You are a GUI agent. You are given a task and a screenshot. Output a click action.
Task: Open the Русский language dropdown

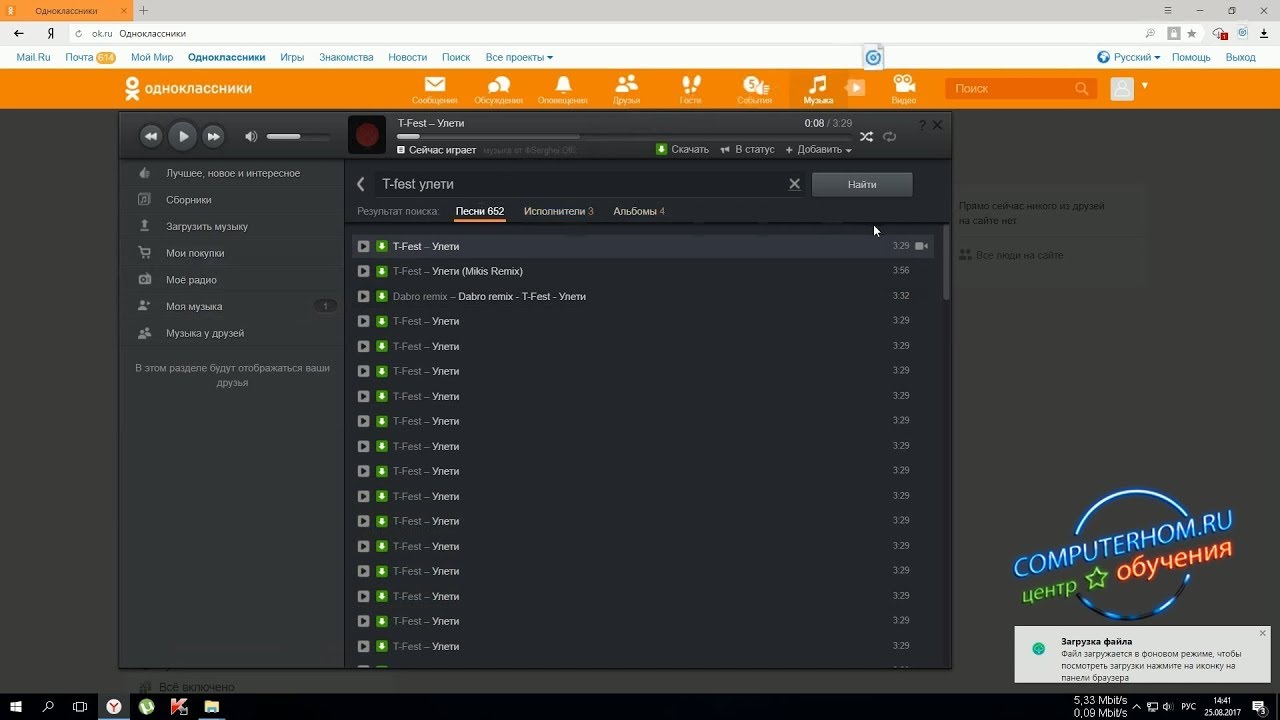pos(1129,58)
